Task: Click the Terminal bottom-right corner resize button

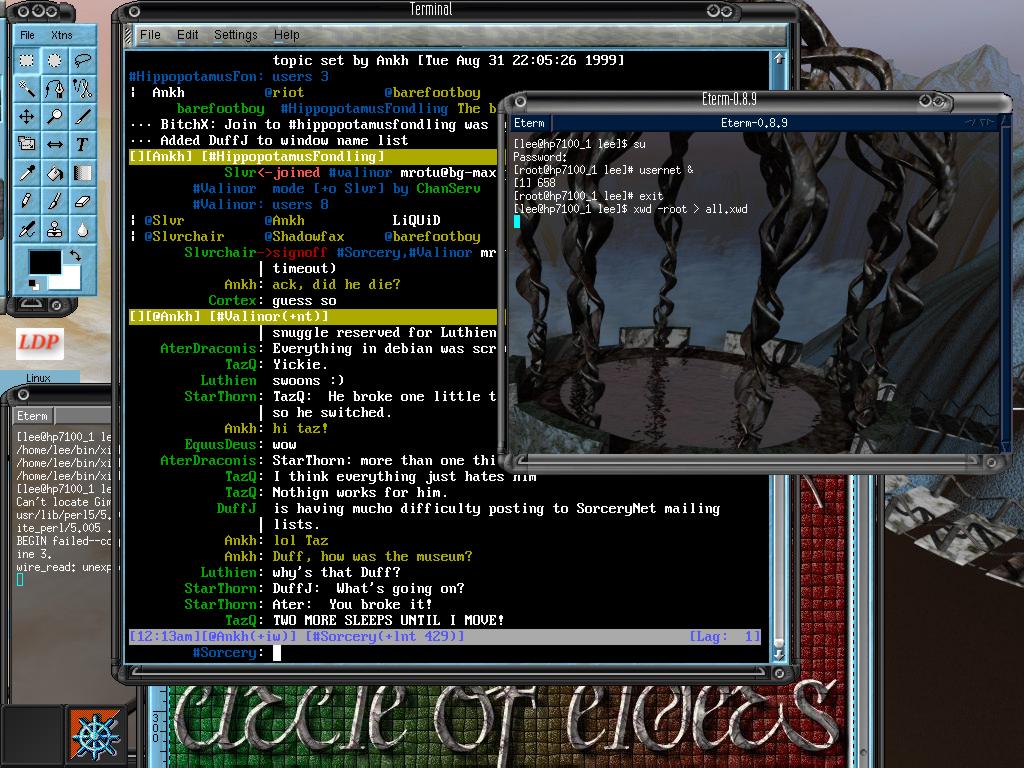Action: tap(779, 673)
